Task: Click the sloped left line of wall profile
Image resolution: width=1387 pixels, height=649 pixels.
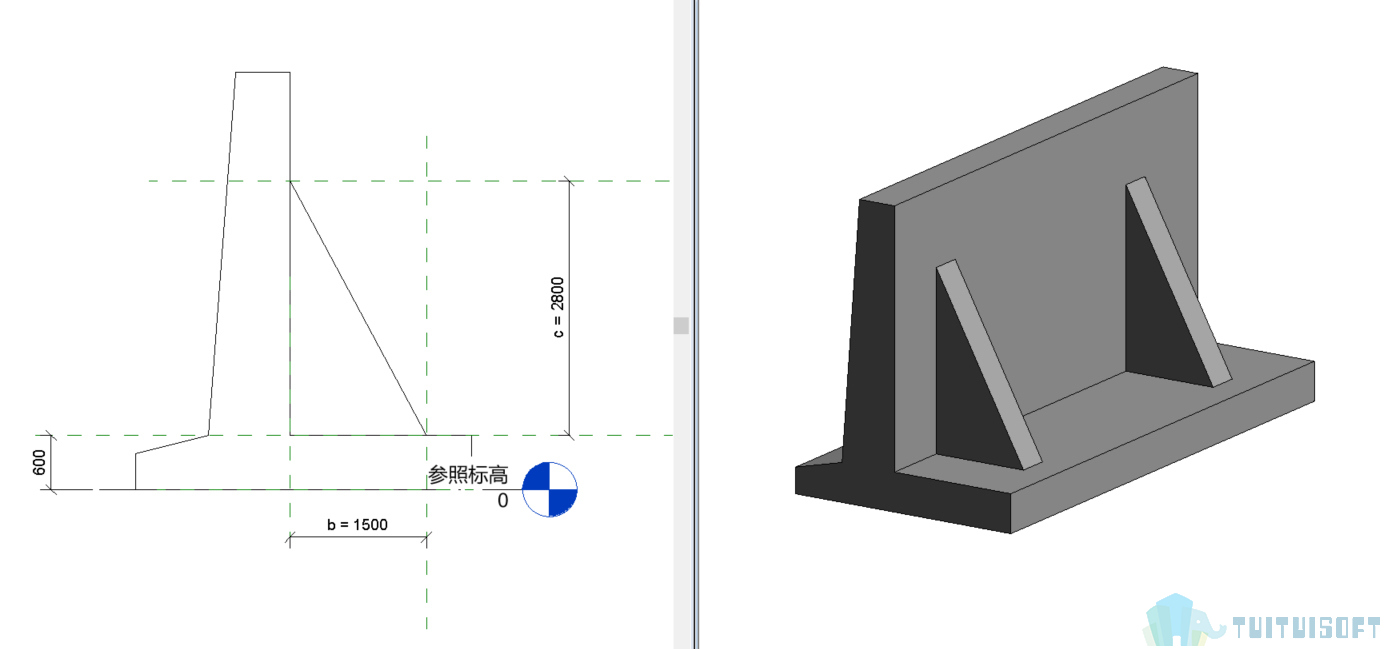Action: (222, 250)
